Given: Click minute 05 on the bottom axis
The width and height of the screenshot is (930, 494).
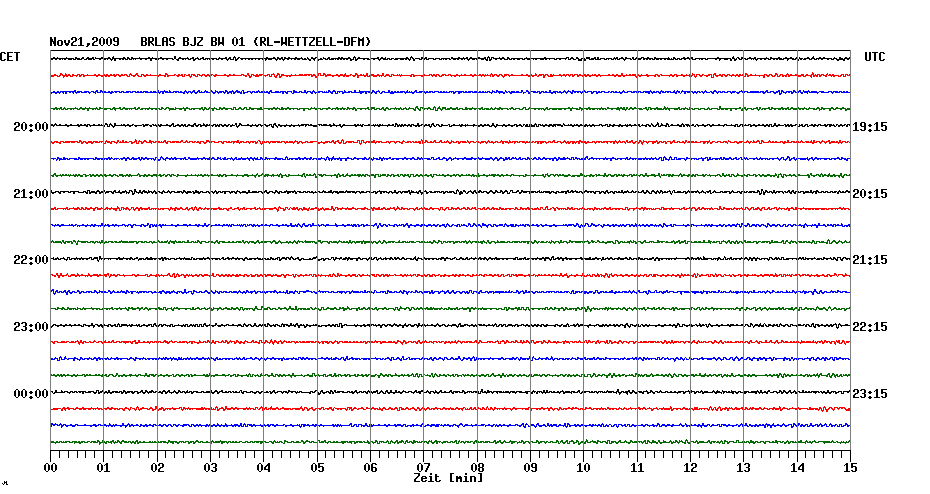Looking at the screenshot, I should pyautogui.click(x=317, y=467).
